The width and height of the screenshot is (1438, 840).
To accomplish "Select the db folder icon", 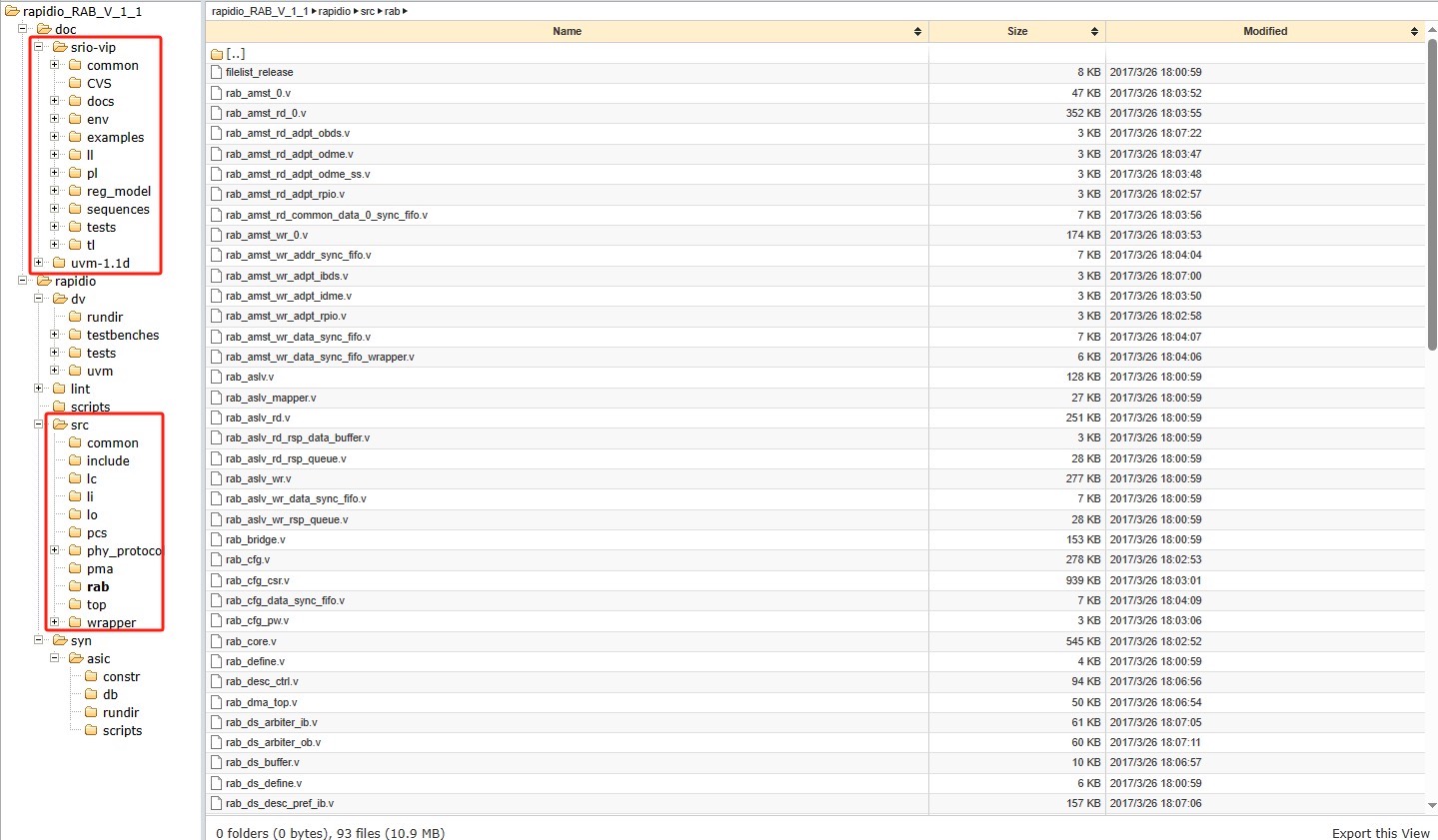I will pos(91,694).
